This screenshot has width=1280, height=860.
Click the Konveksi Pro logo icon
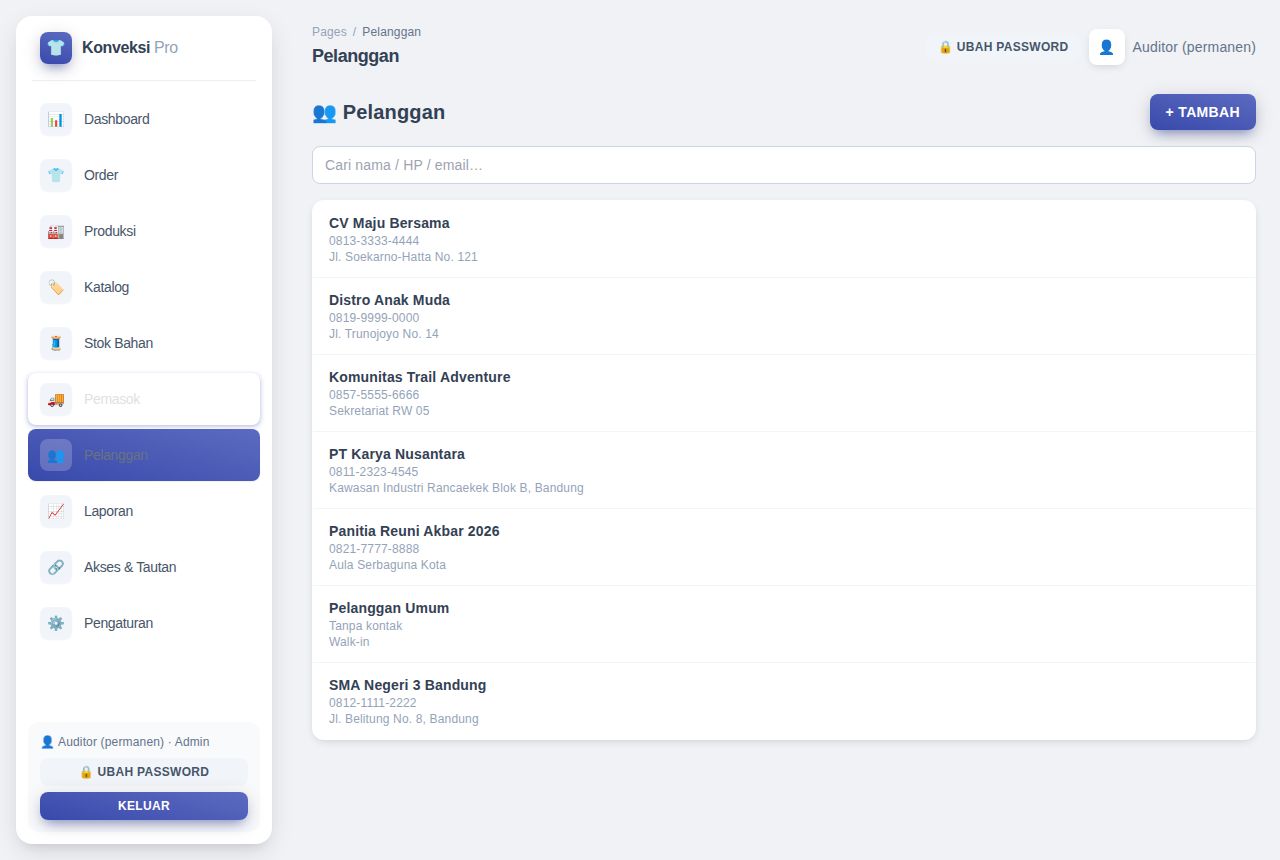click(x=56, y=48)
